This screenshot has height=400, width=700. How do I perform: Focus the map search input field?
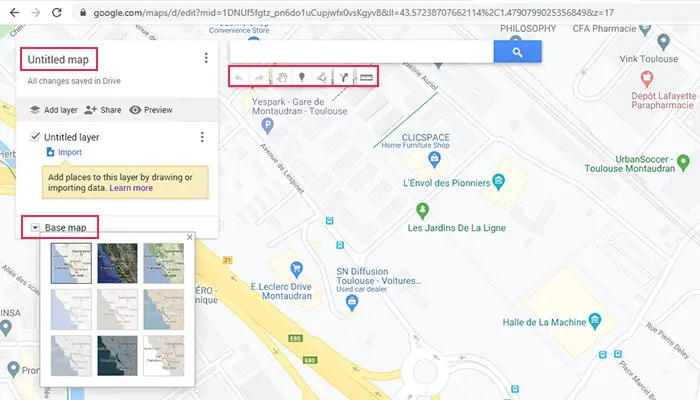click(x=362, y=52)
